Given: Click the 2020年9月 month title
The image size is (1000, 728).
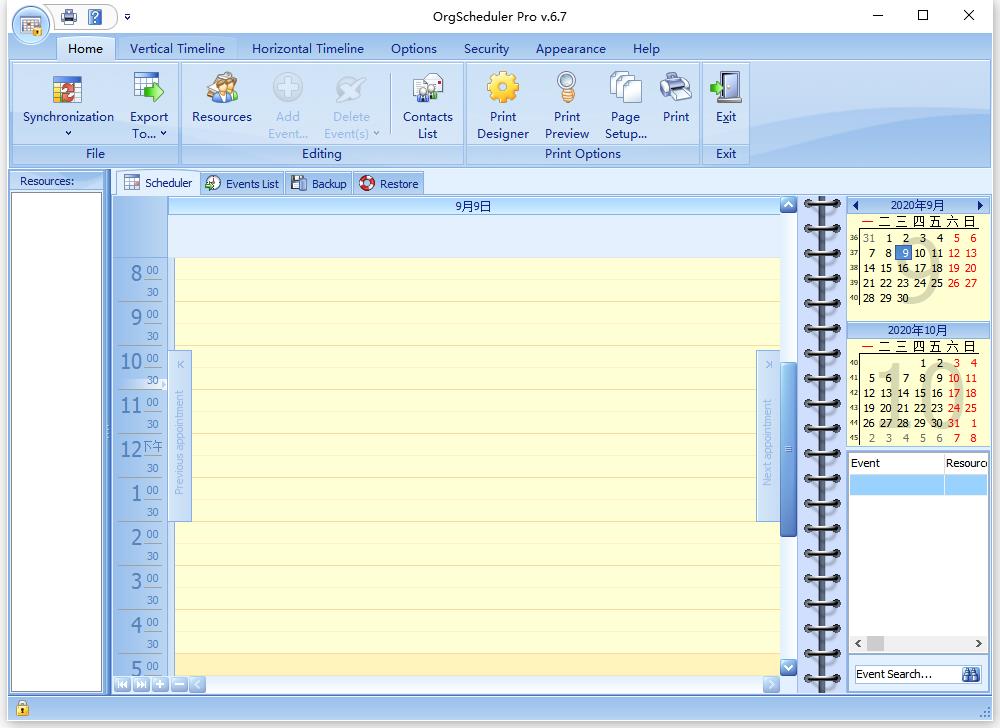Looking at the screenshot, I should click(917, 205).
